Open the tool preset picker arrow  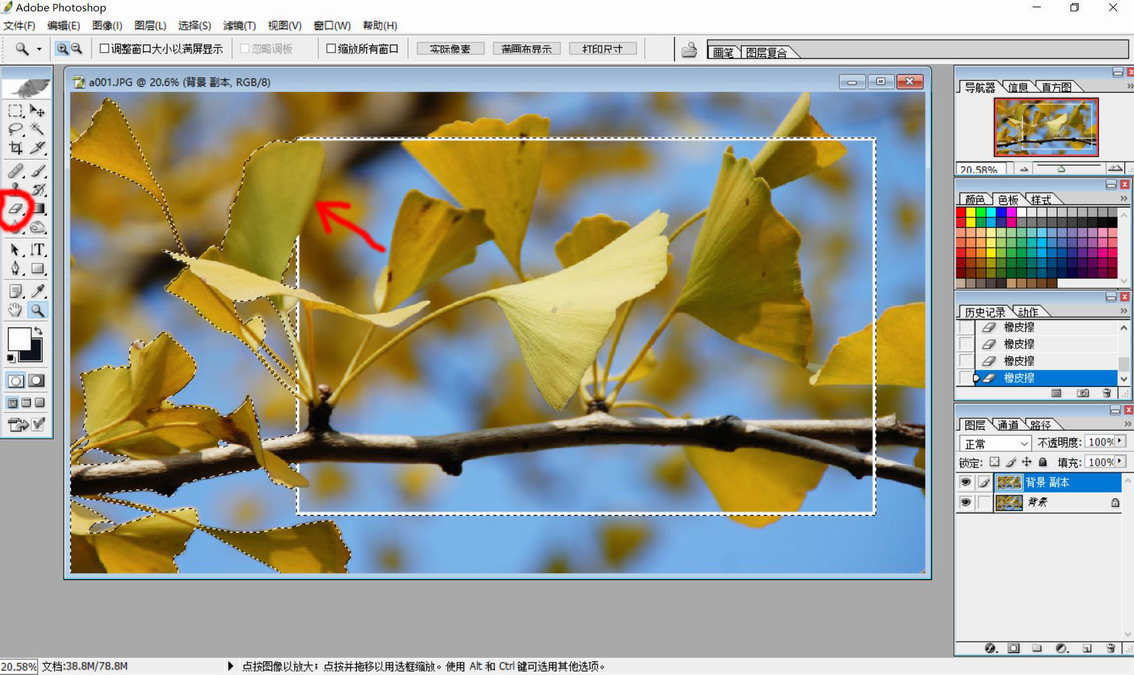click(40, 49)
